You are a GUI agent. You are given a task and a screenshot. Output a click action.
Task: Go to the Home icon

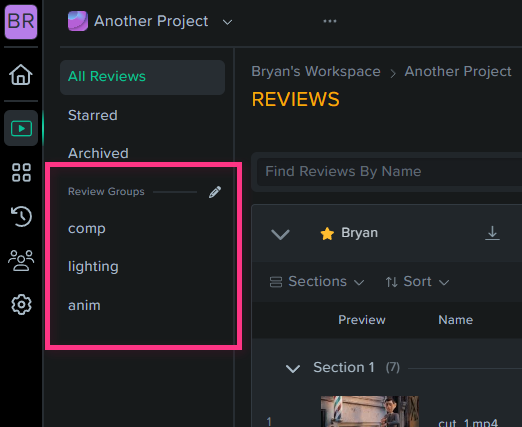tap(21, 74)
